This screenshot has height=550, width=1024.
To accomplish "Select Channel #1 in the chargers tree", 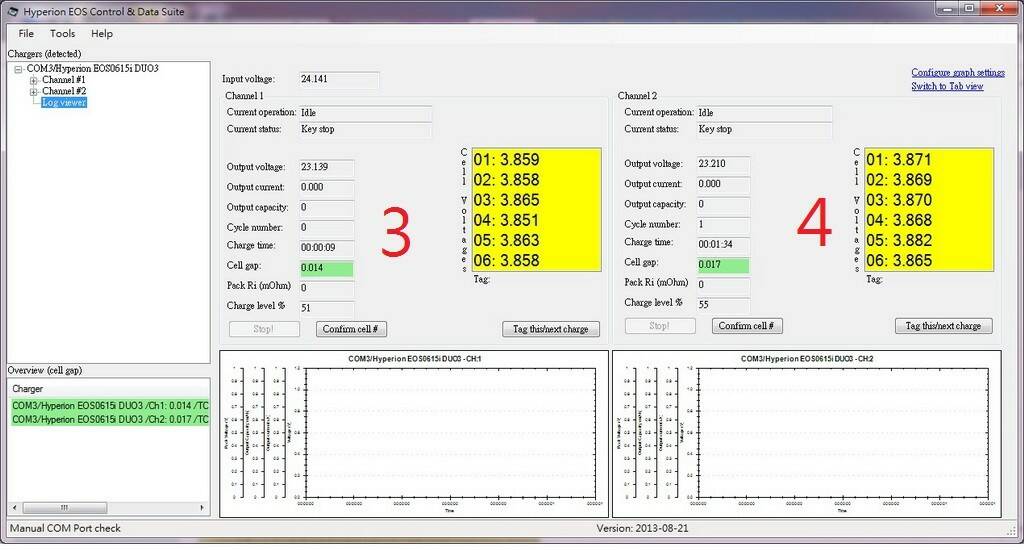I will pyautogui.click(x=63, y=80).
